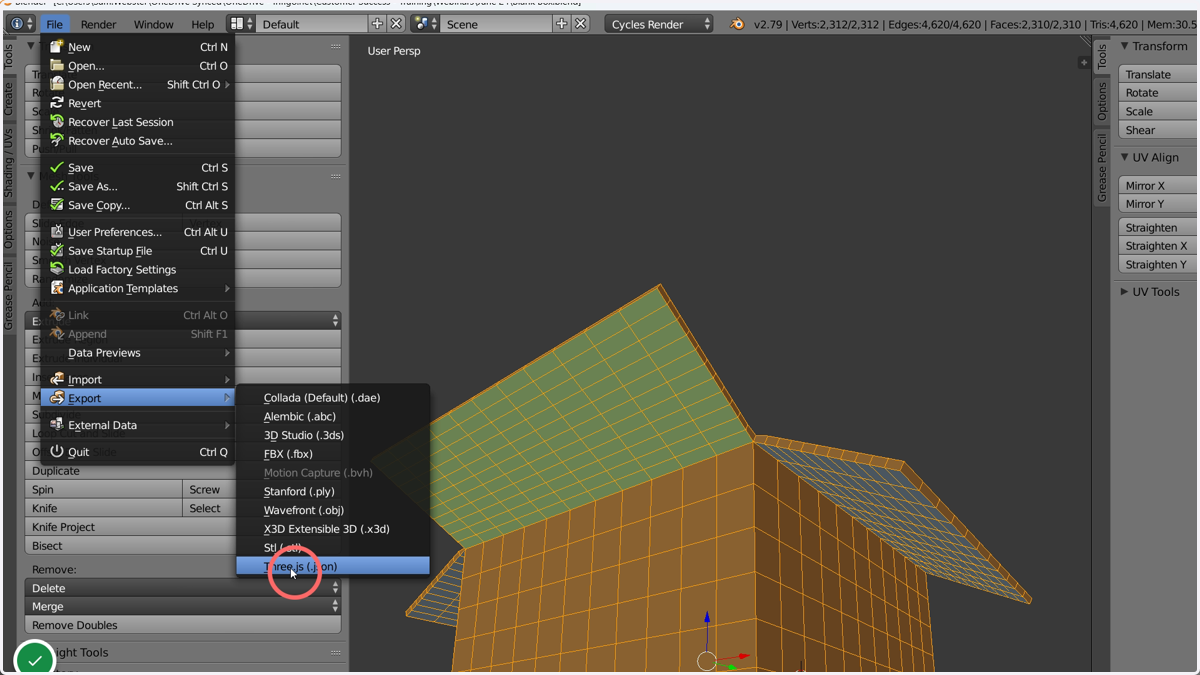Open User Preferences...

pyautogui.click(x=137, y=232)
